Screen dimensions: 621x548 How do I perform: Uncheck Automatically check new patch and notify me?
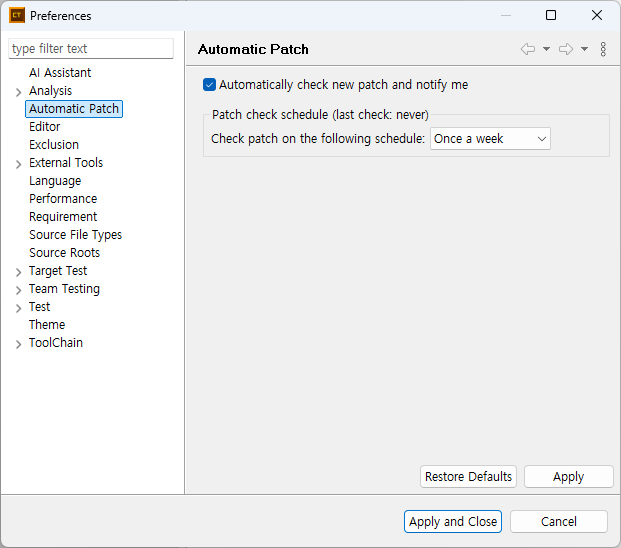(x=209, y=85)
